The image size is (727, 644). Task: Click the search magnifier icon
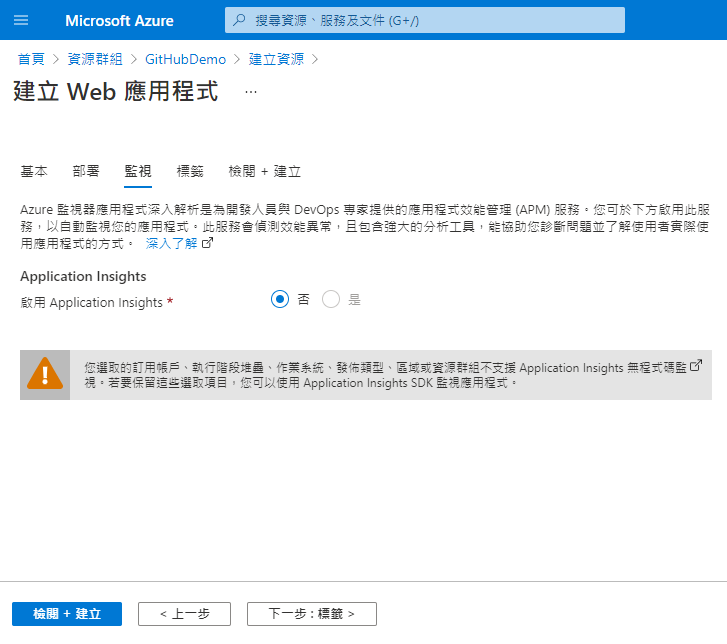pyautogui.click(x=239, y=20)
